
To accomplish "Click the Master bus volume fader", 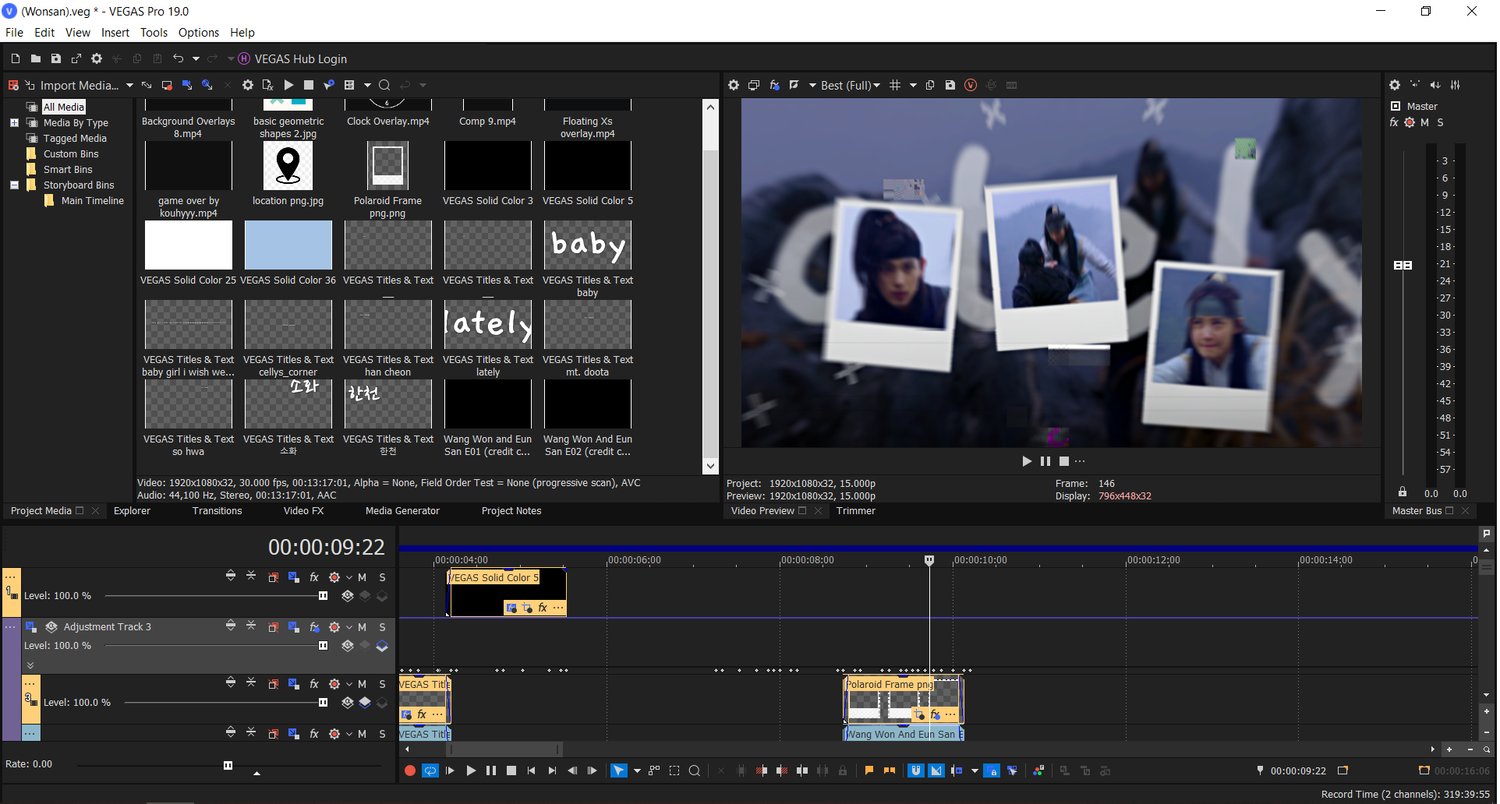I will tap(1403, 265).
